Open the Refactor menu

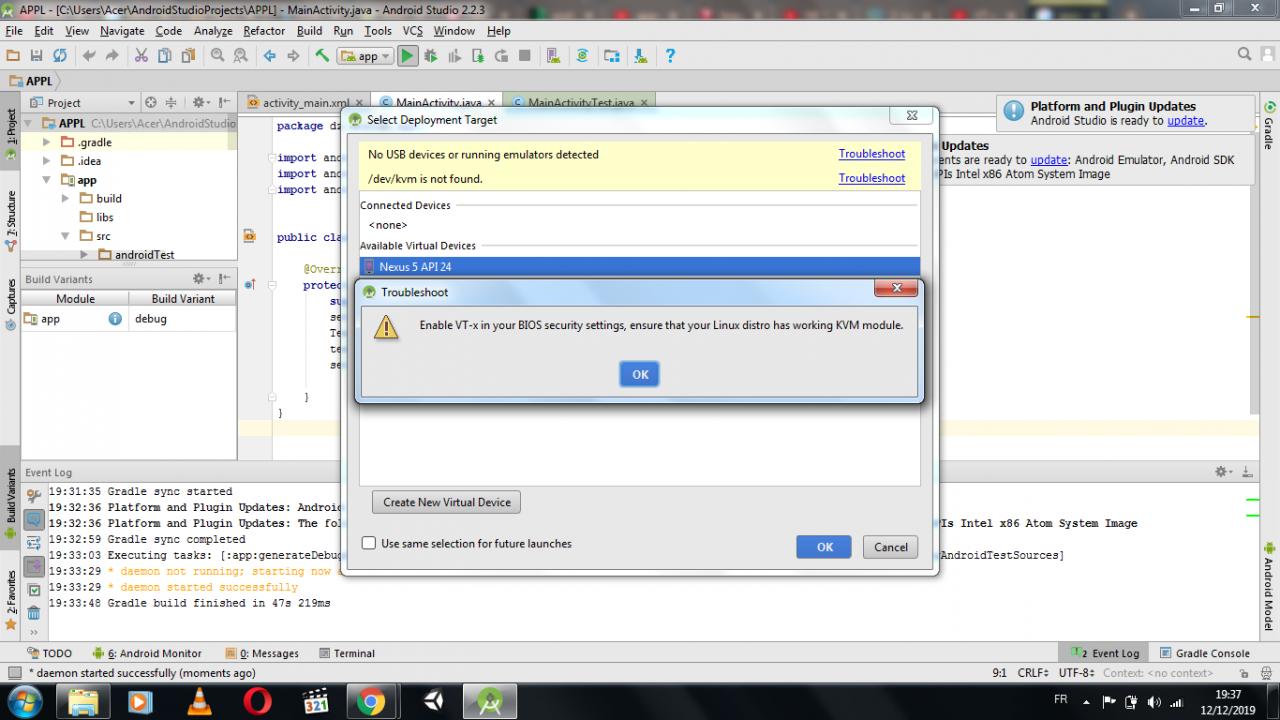(x=264, y=31)
